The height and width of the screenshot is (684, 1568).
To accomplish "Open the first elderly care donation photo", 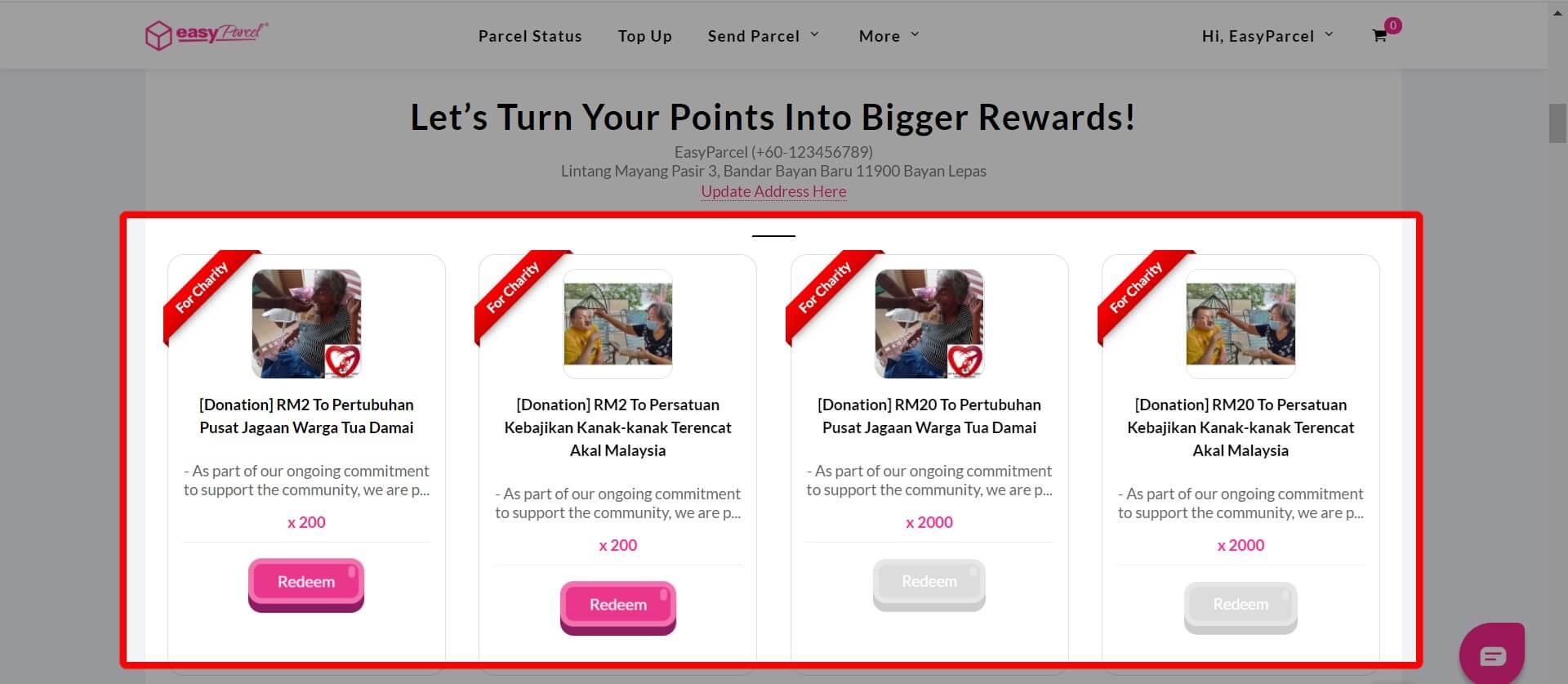I will coord(306,324).
